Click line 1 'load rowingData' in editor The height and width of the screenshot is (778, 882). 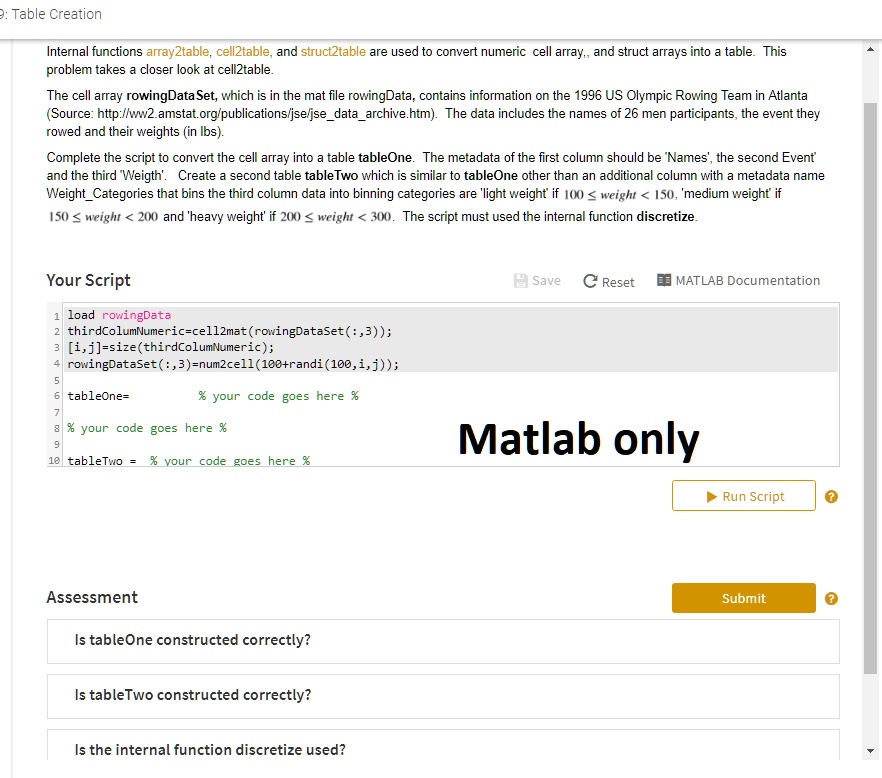pos(119,315)
